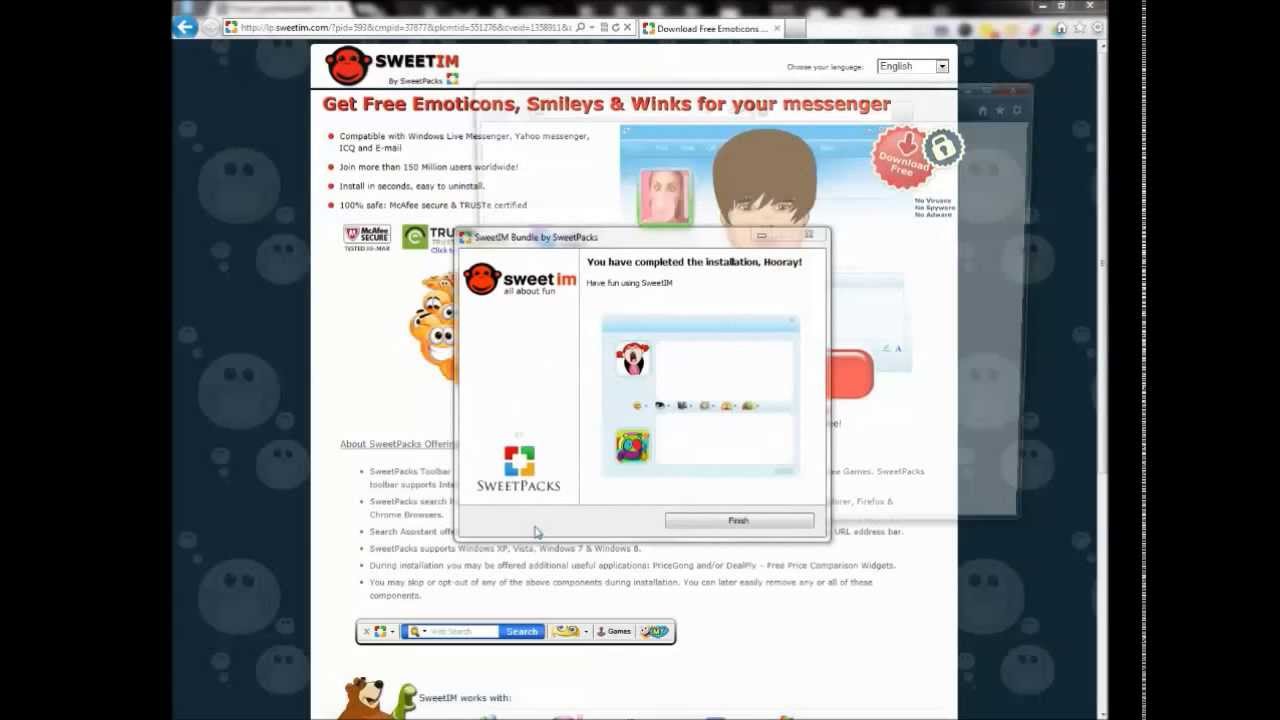The width and height of the screenshot is (1280, 720).
Task: Open the browser Home icon
Action: pos(1062,28)
